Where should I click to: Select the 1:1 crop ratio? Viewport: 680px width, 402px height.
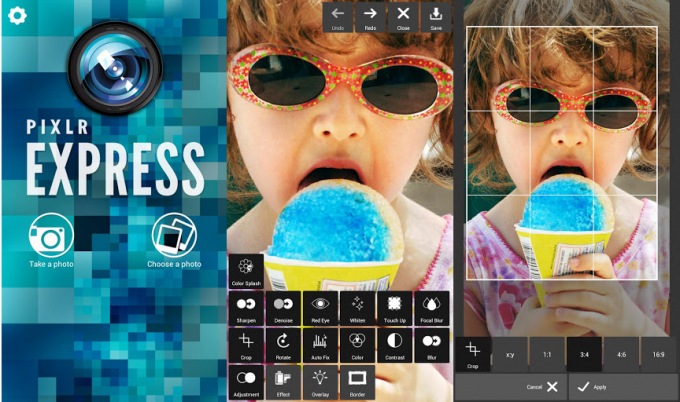(x=548, y=354)
